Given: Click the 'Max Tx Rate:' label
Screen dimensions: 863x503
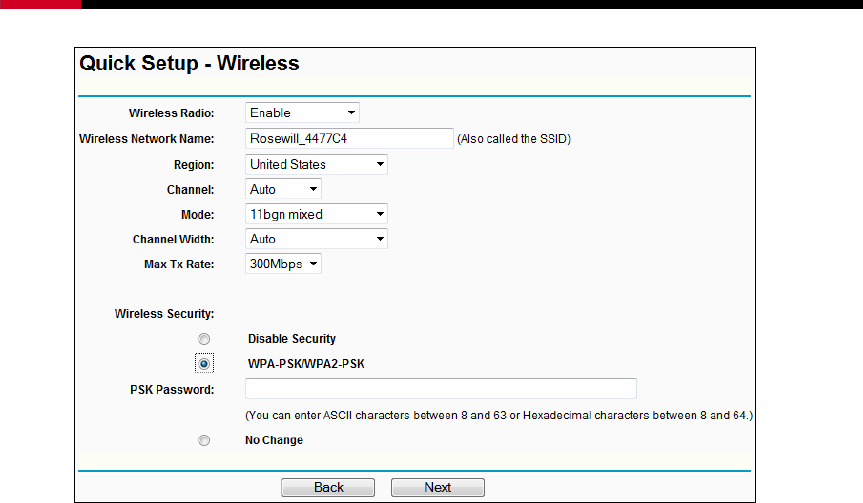Looking at the screenshot, I should (x=179, y=264).
